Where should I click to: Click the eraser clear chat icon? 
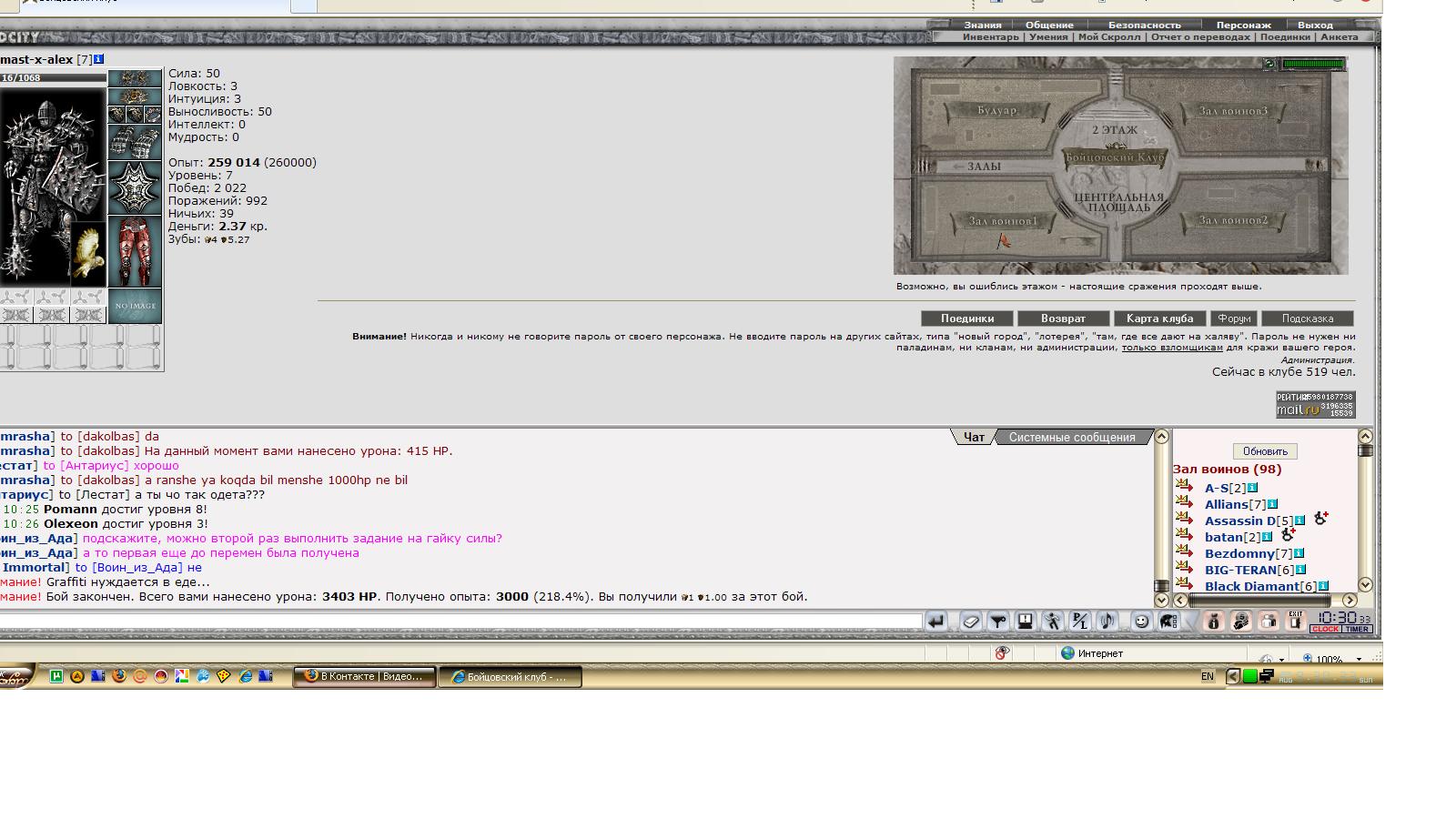tap(970, 622)
